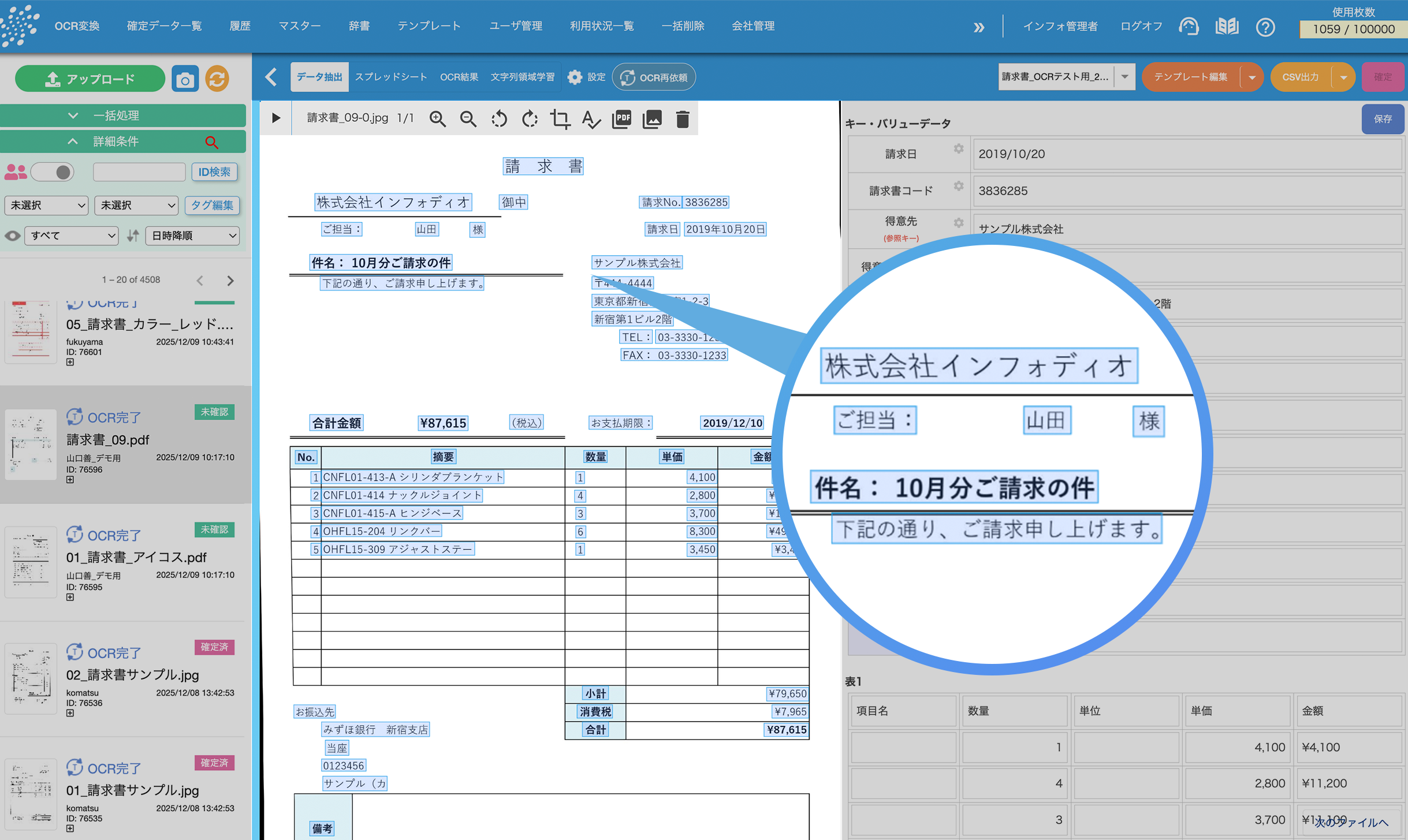Switch to the スプレッドシート tab
The height and width of the screenshot is (840, 1408).
coord(391,77)
